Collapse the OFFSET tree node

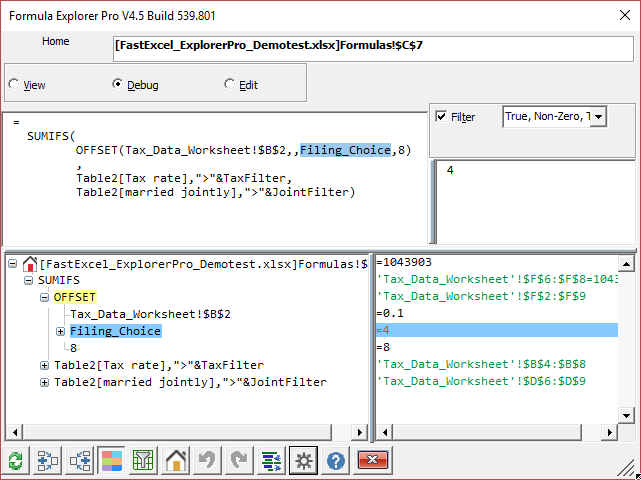[x=44, y=297]
